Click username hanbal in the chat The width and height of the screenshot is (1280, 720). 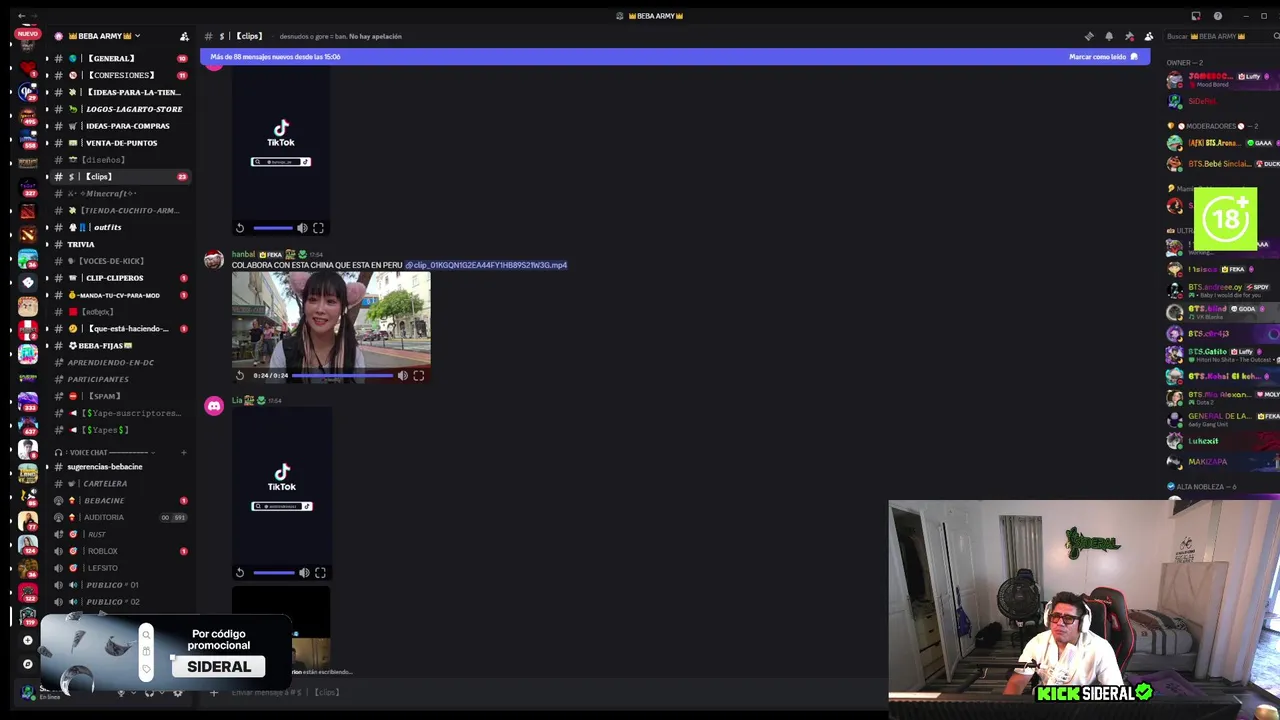(243, 255)
